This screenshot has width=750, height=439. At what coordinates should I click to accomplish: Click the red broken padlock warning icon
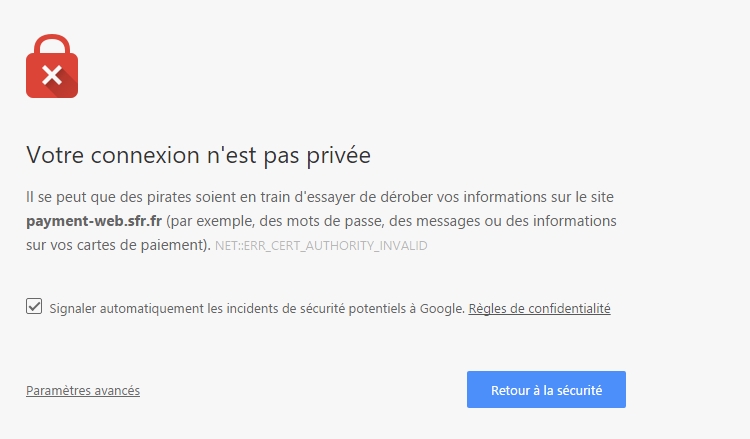pyautogui.click(x=52, y=66)
